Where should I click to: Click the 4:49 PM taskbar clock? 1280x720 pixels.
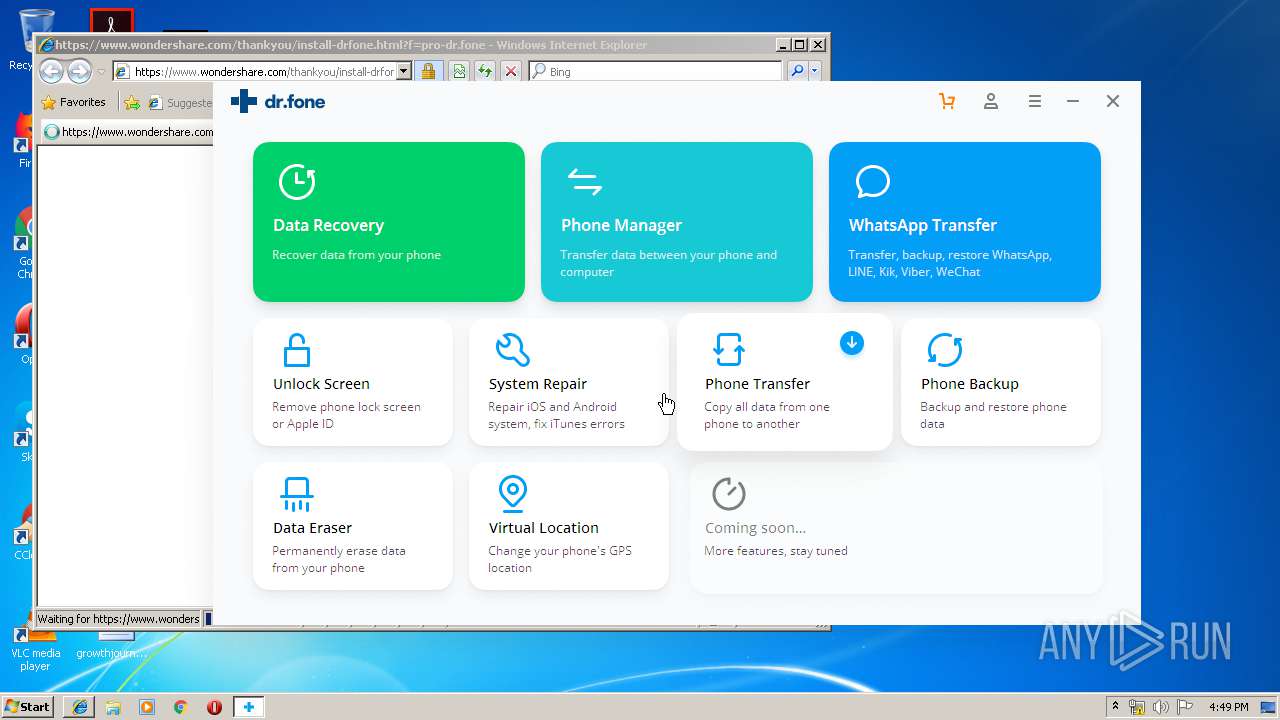pos(1229,707)
